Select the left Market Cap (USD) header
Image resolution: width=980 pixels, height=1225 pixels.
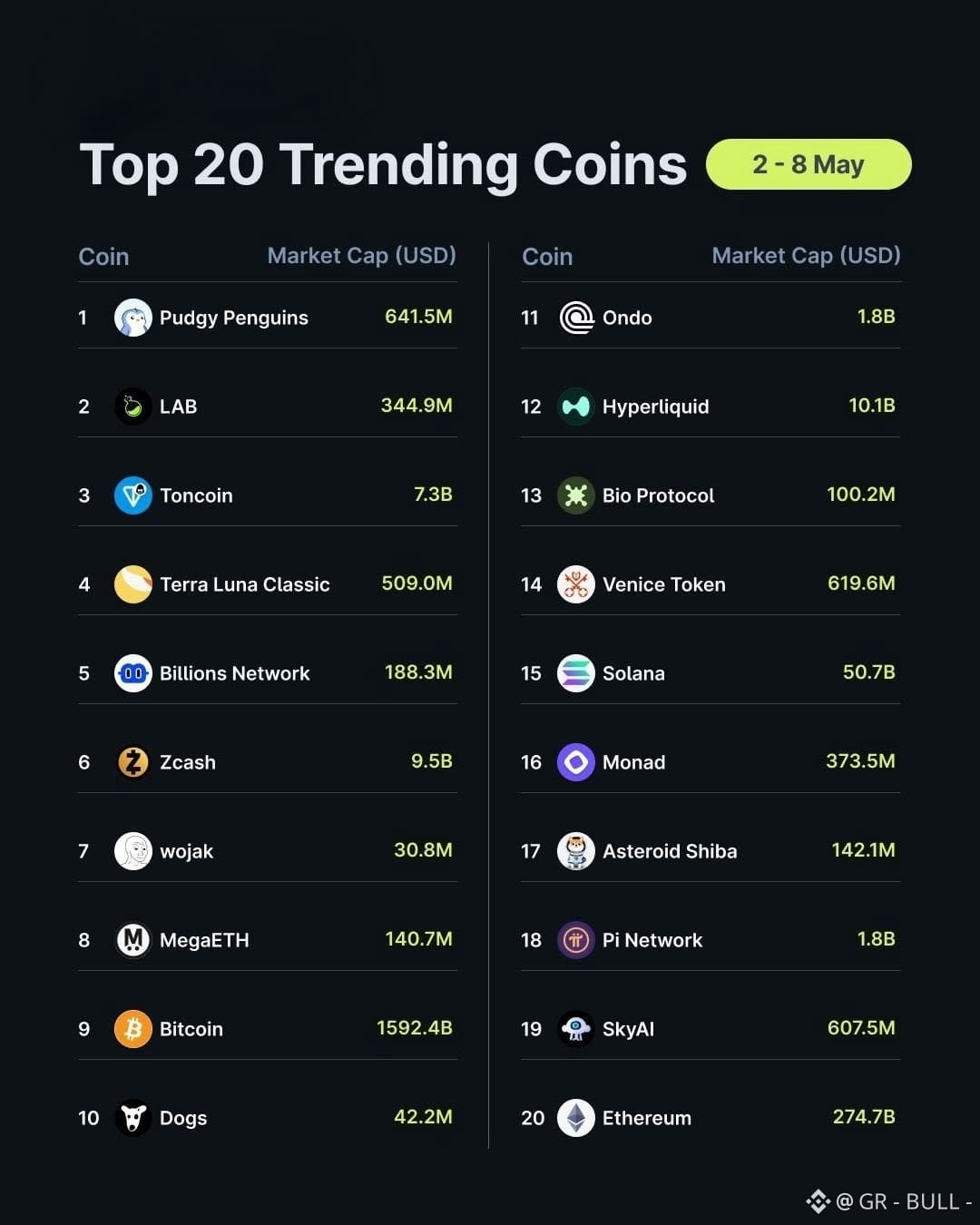point(362,256)
